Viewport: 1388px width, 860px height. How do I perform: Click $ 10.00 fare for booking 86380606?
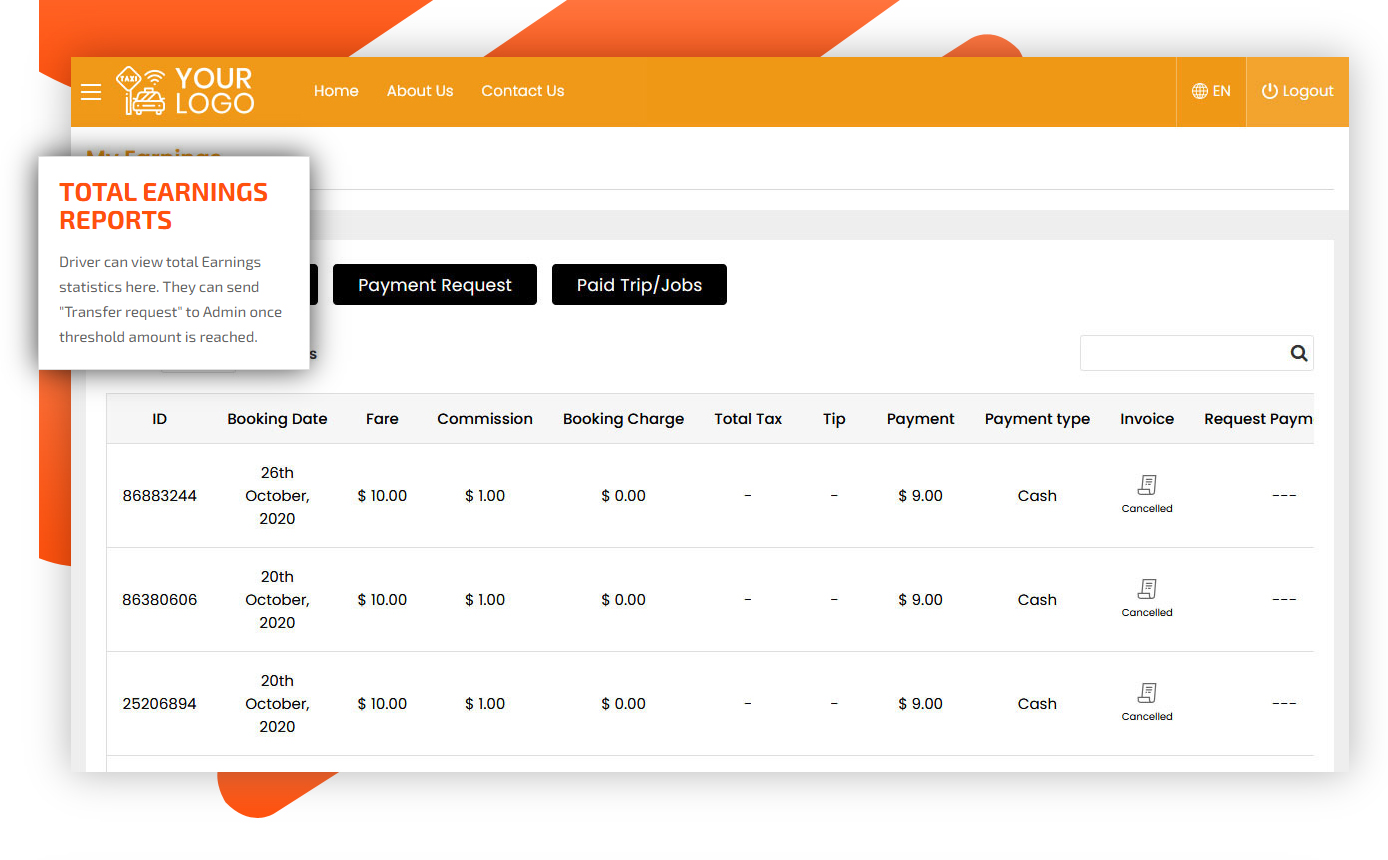click(x=382, y=600)
